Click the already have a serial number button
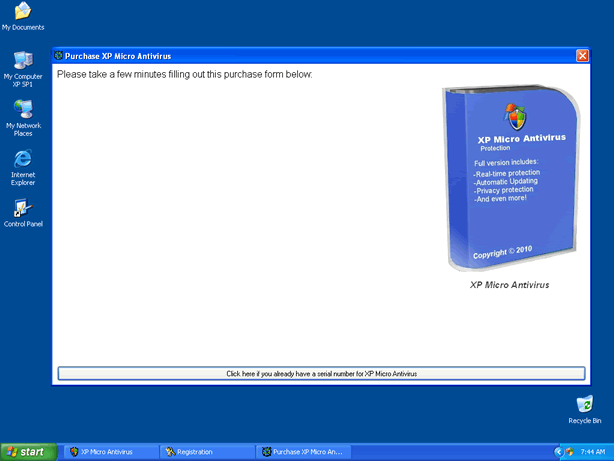 coord(321,373)
